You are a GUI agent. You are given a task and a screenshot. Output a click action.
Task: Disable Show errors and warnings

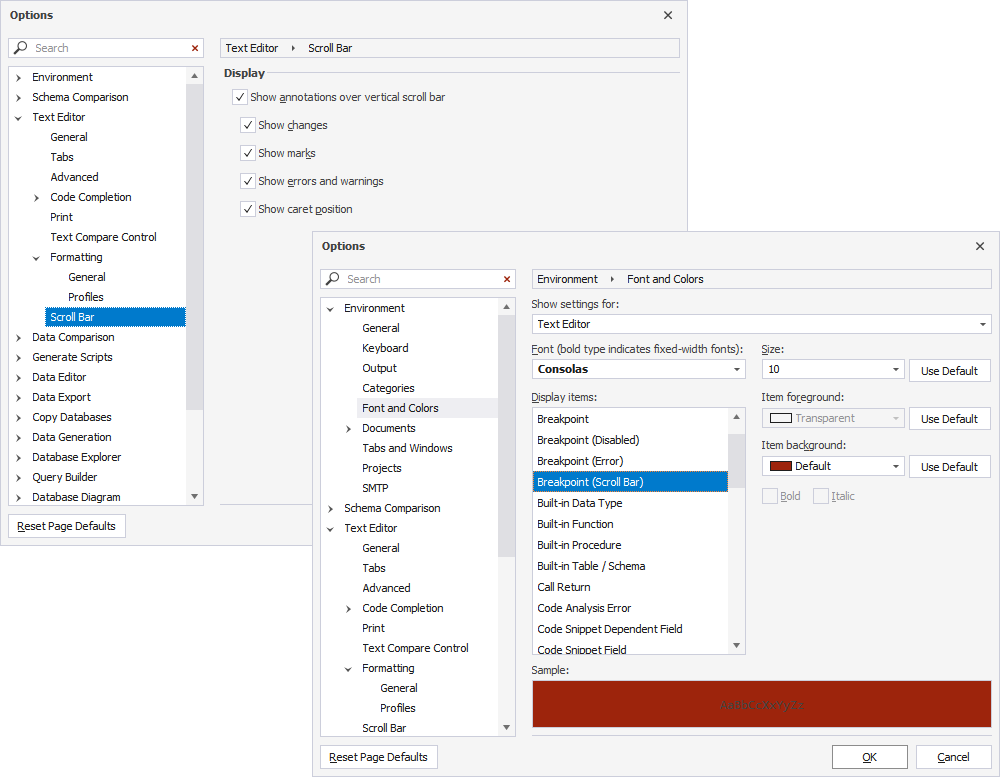click(x=246, y=181)
